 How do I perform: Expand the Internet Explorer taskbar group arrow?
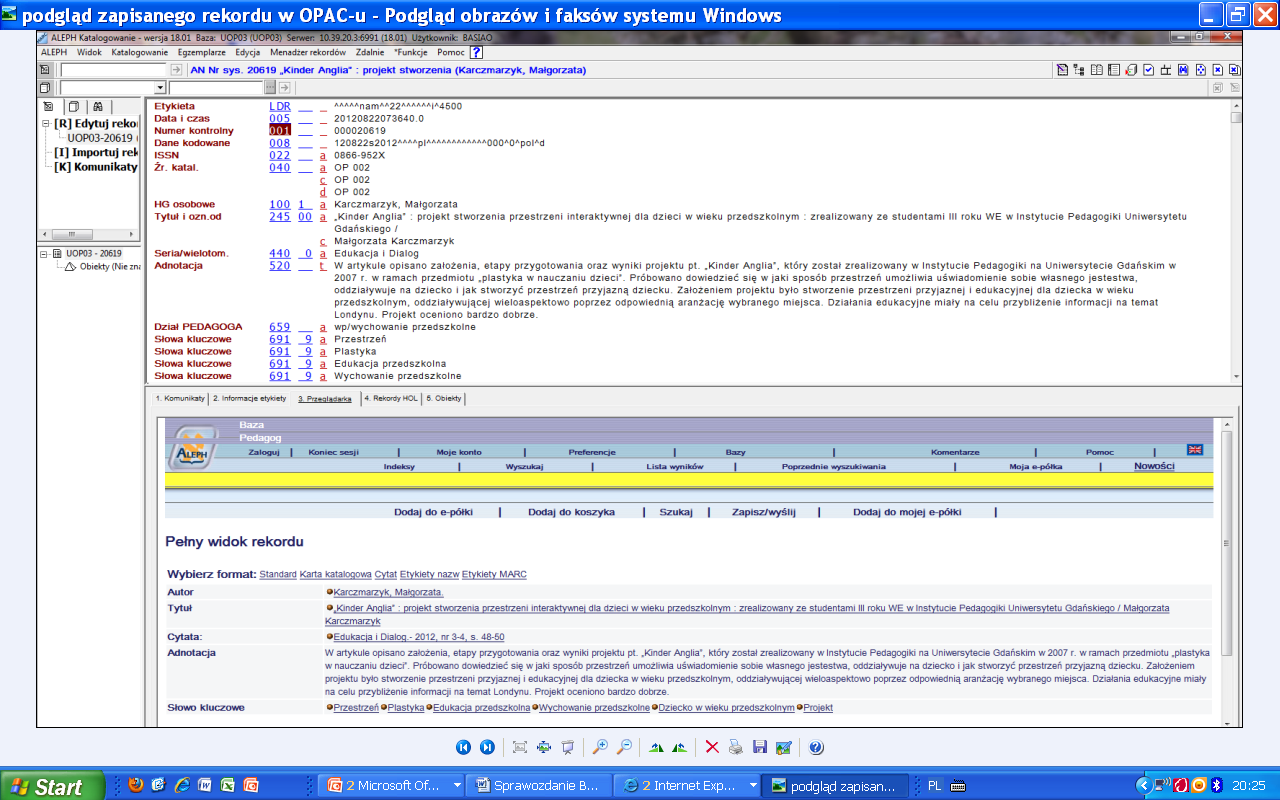[751, 785]
